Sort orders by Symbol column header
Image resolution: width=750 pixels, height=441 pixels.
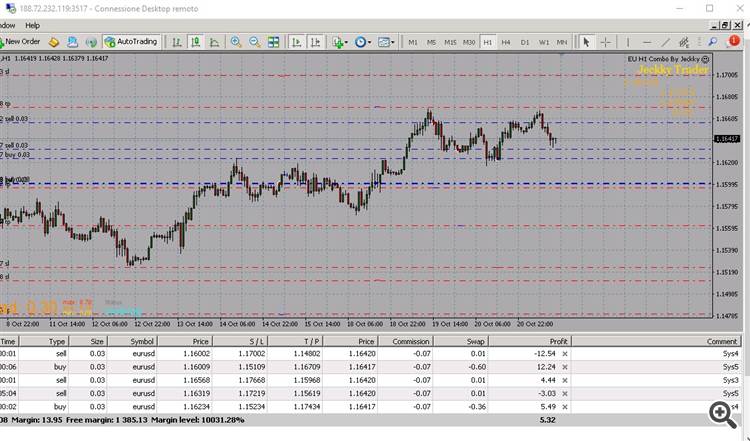pyautogui.click(x=132, y=341)
